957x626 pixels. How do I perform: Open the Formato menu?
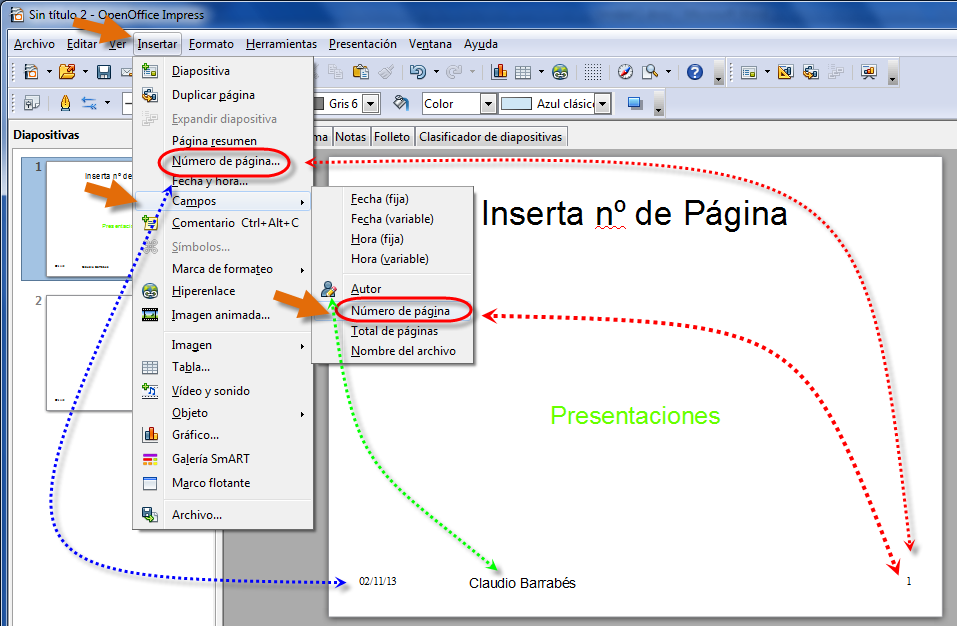click(x=211, y=44)
